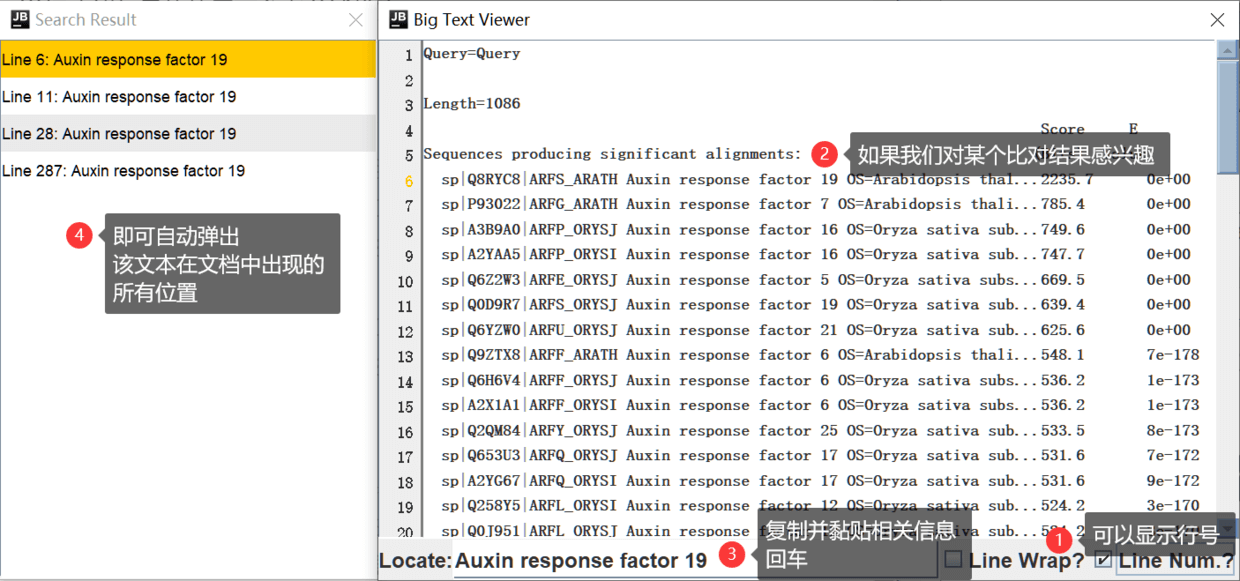Select search result Line 28: Auxin response factor 19
This screenshot has height=581, width=1240.
pos(188,134)
